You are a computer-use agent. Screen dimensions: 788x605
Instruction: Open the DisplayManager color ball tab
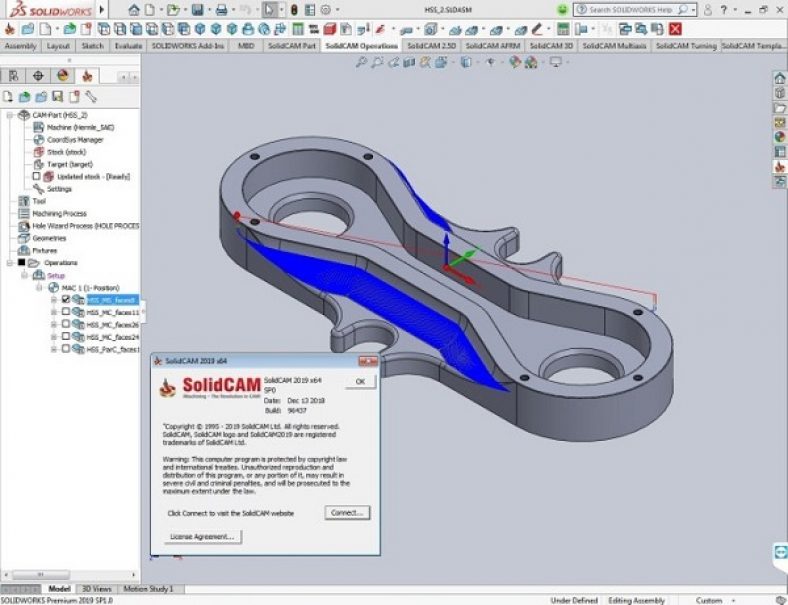click(x=63, y=76)
